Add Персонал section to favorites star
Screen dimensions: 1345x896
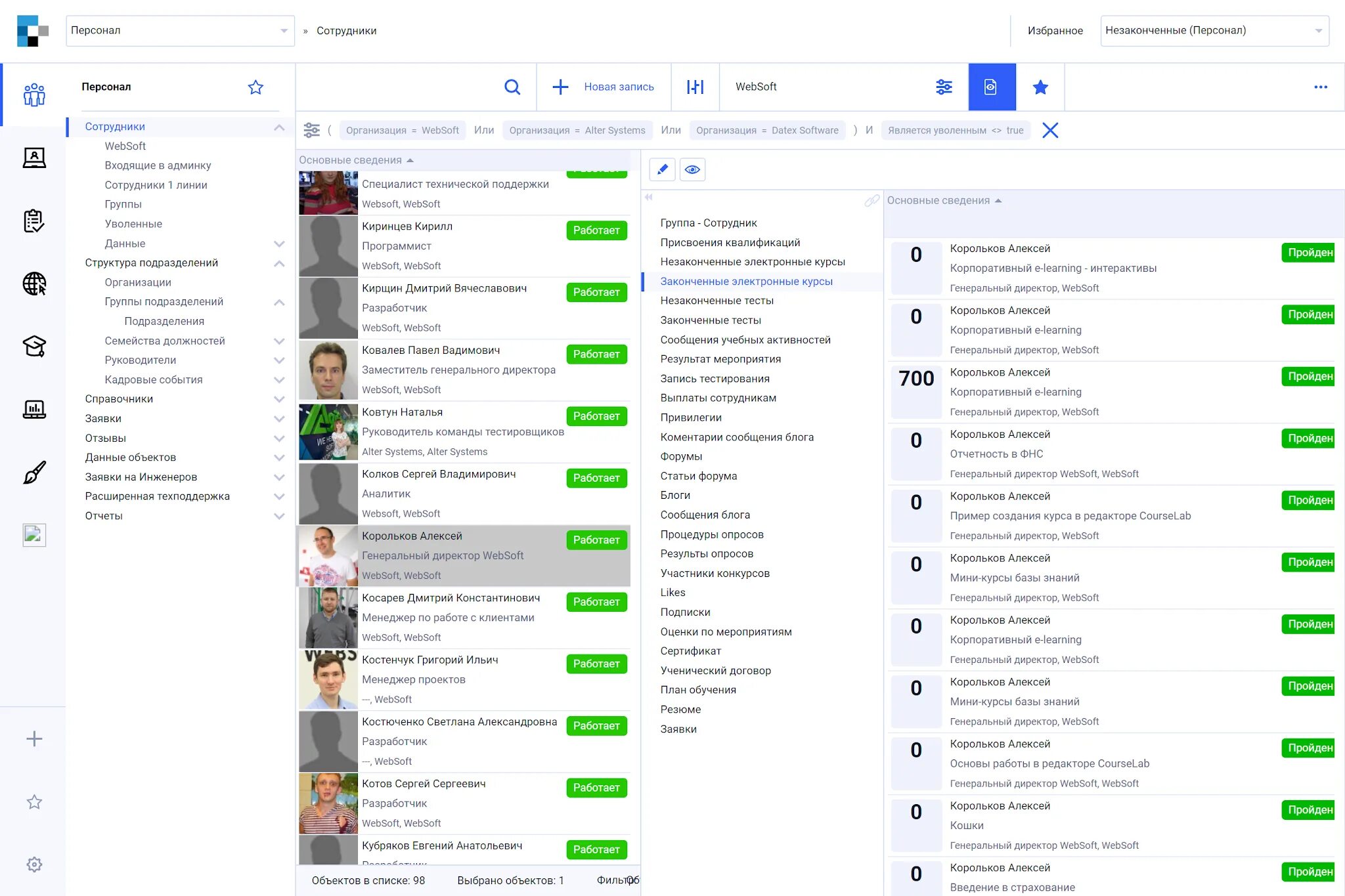pyautogui.click(x=255, y=87)
